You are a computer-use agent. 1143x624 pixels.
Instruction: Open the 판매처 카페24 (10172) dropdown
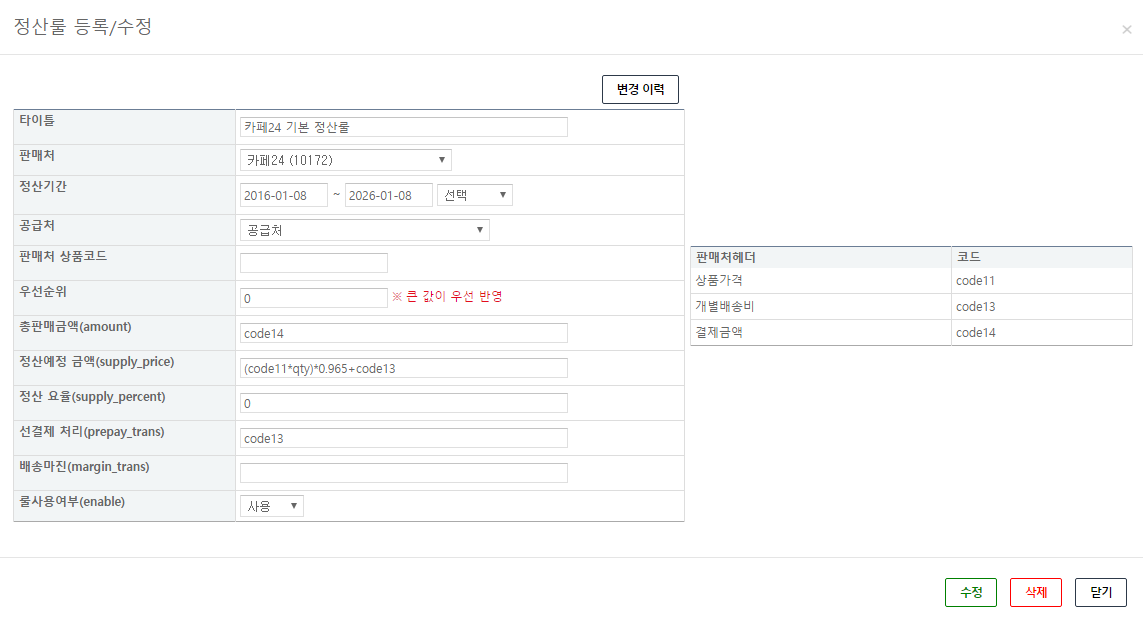coord(345,160)
